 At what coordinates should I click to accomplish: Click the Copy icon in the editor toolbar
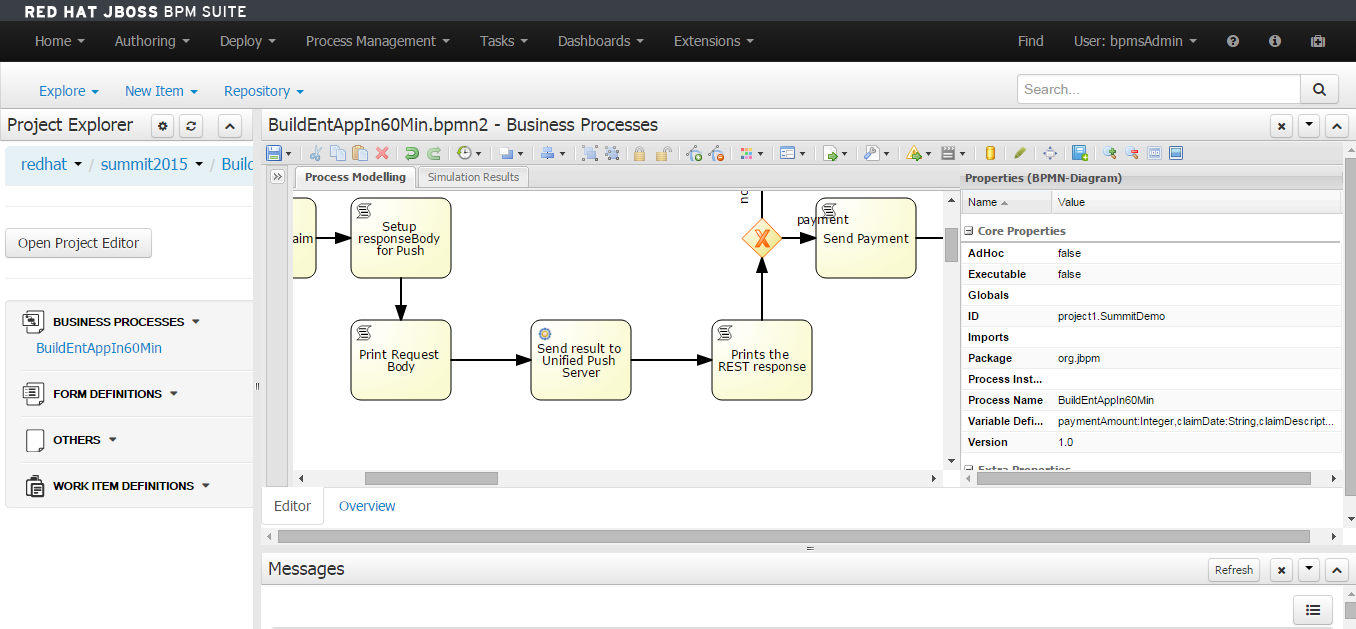pos(338,153)
